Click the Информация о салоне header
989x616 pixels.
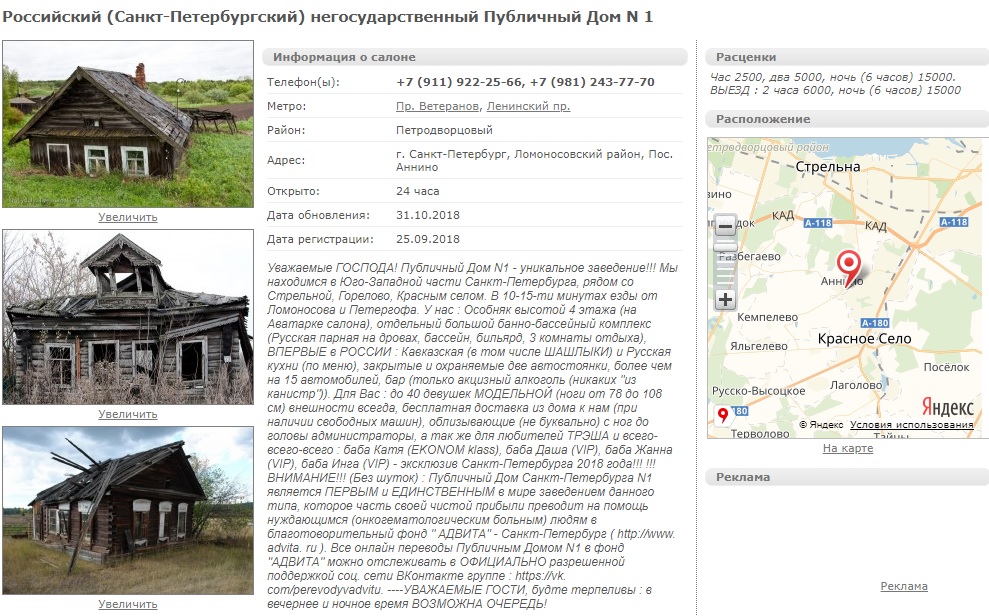pyautogui.click(x=344, y=57)
